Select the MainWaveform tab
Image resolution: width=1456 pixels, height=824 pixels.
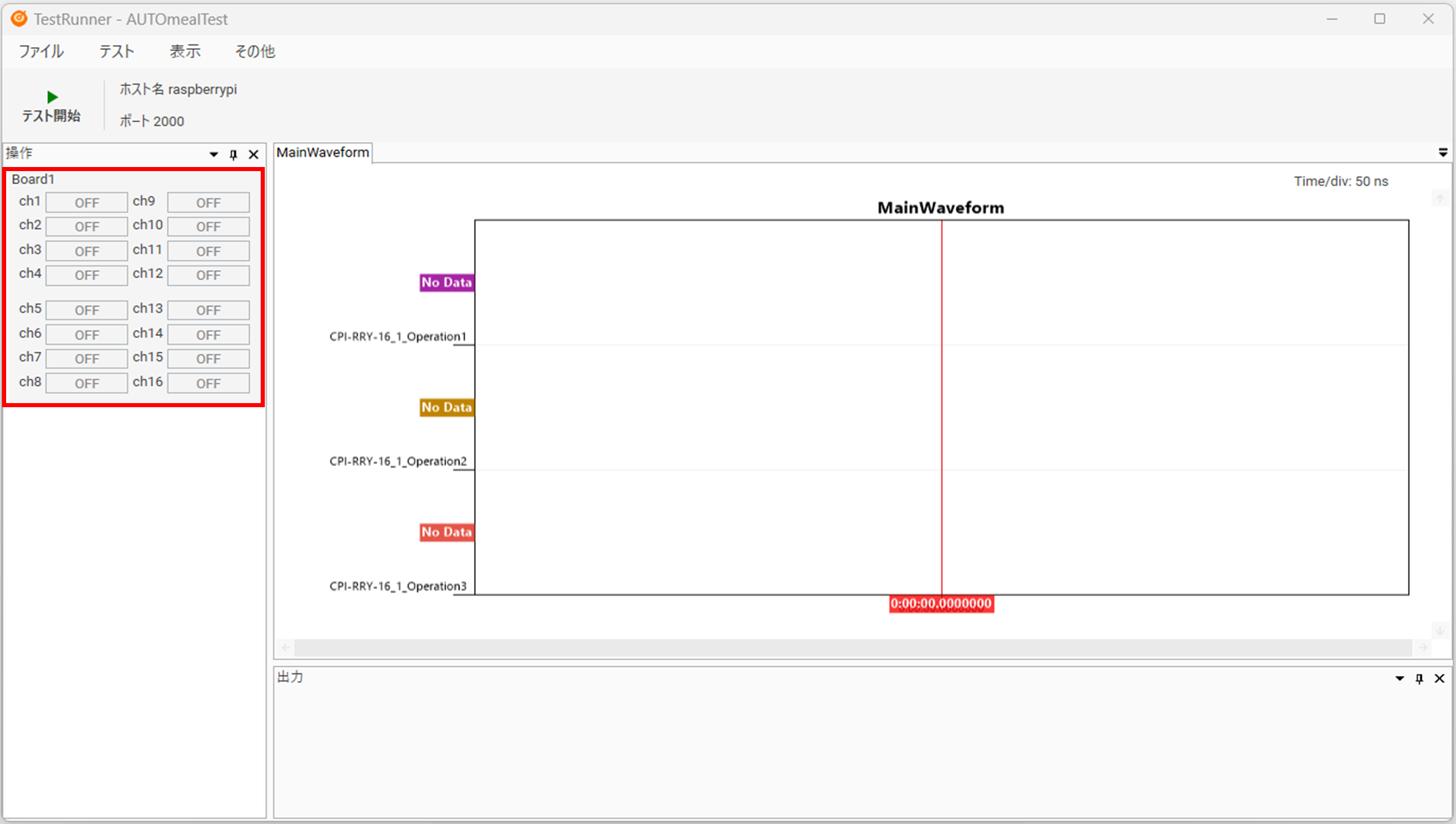[322, 152]
